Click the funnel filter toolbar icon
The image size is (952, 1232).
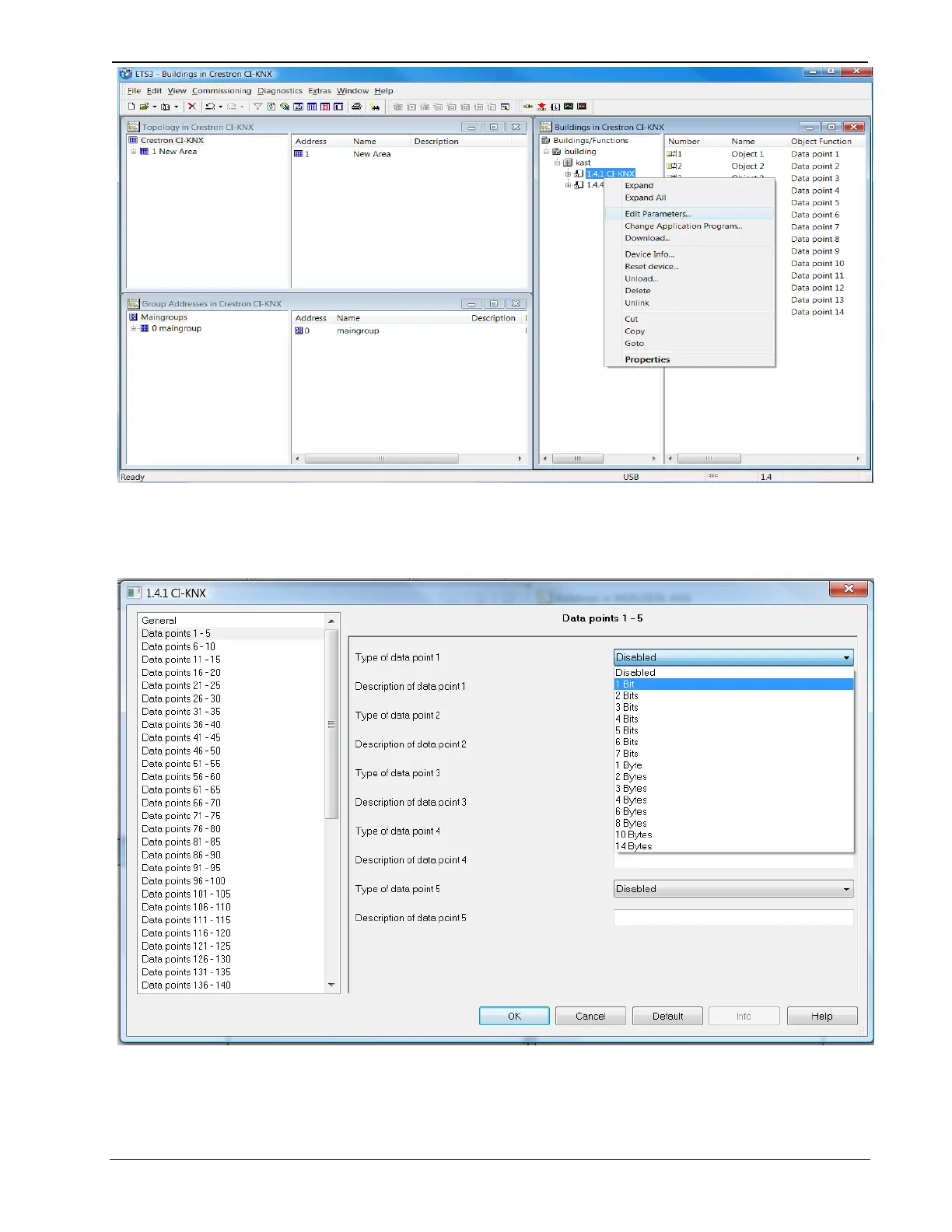tap(257, 107)
